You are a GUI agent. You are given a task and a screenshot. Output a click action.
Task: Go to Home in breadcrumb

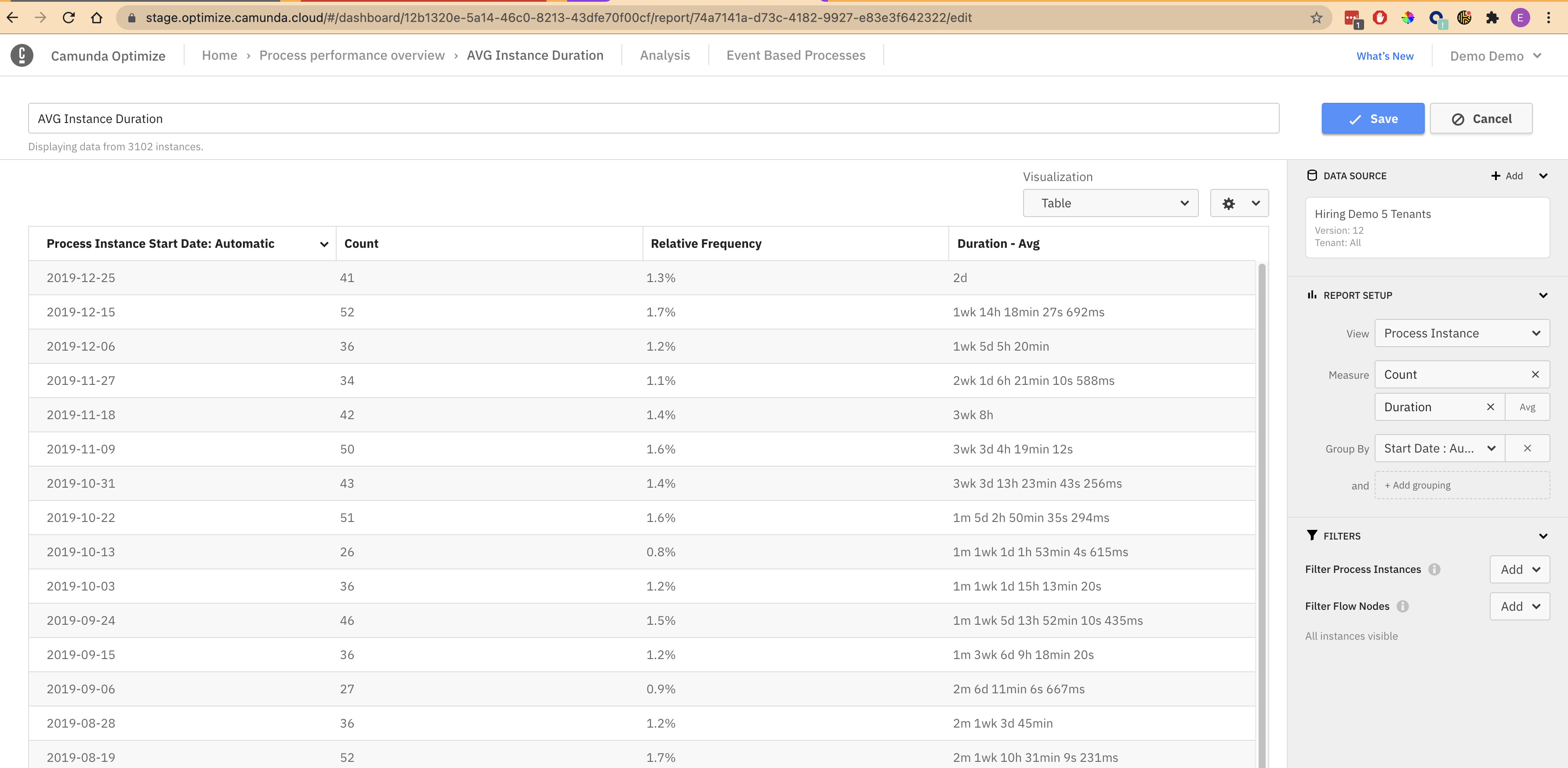pos(219,55)
